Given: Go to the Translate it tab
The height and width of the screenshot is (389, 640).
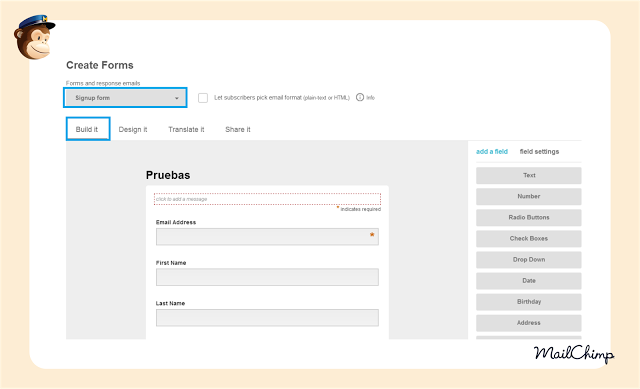Looking at the screenshot, I should (186, 129).
